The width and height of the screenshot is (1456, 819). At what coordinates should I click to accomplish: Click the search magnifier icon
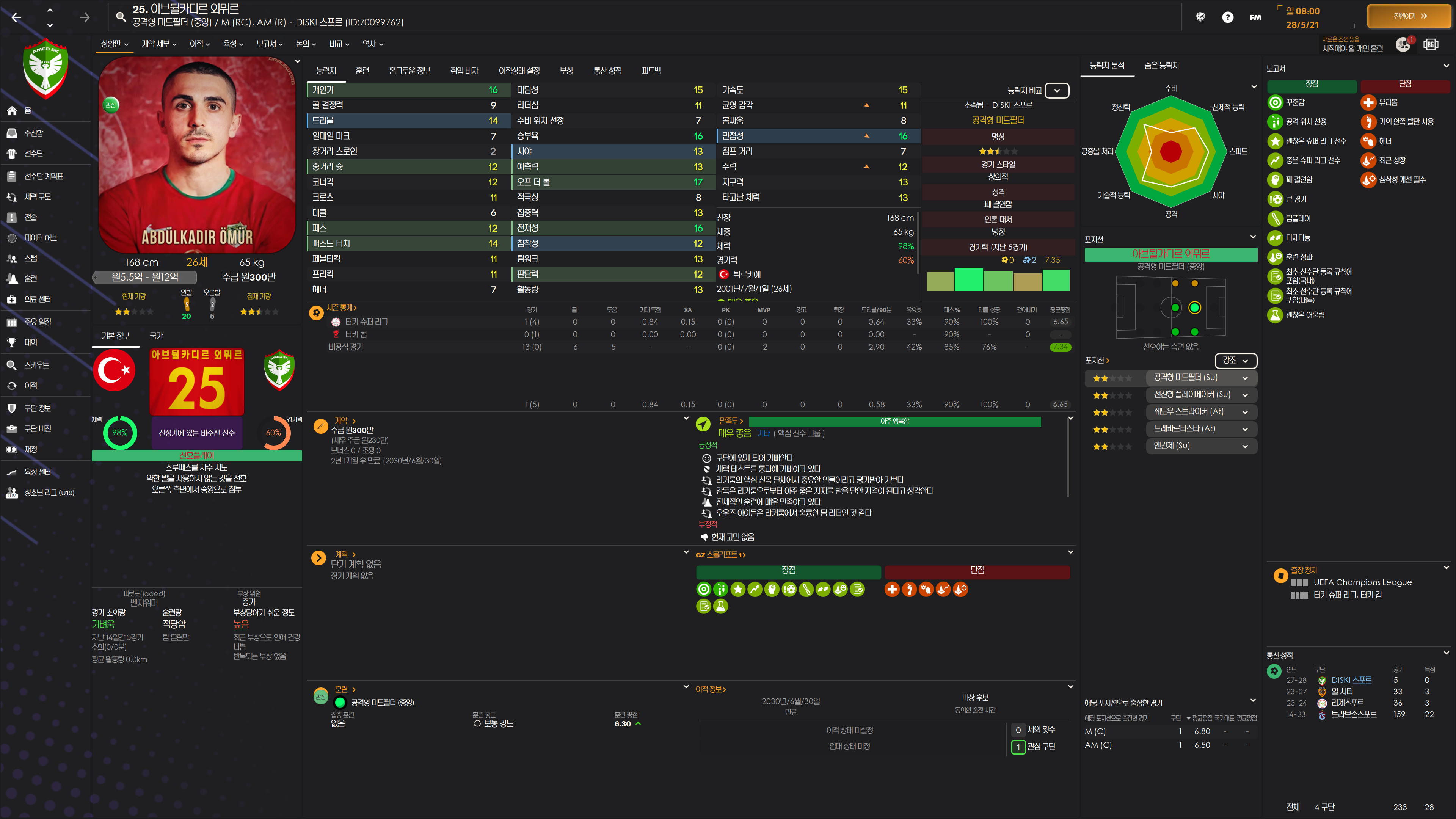click(x=121, y=16)
